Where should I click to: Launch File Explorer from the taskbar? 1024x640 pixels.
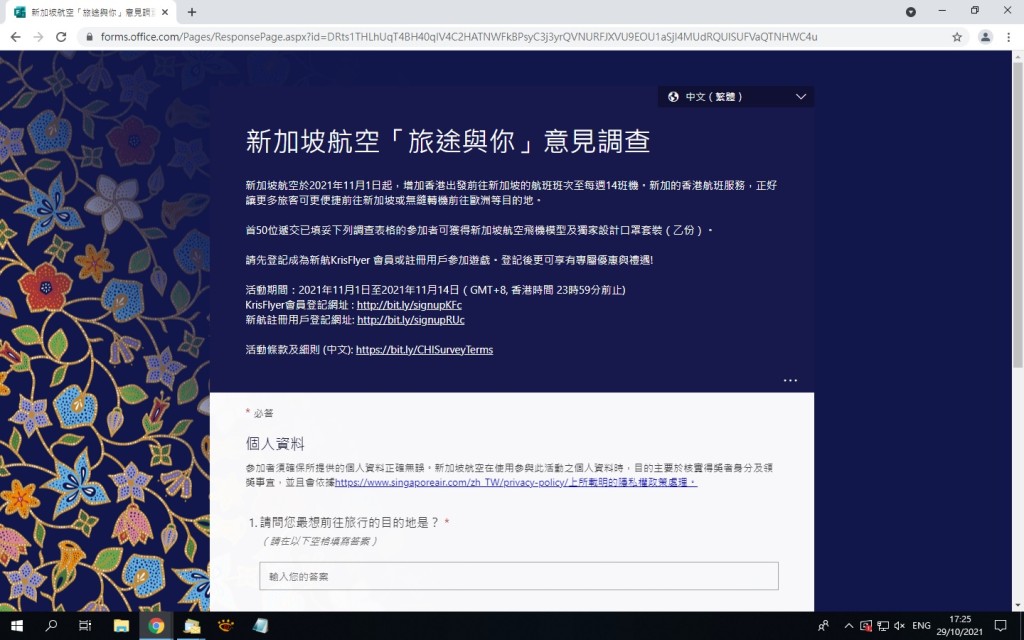[122, 625]
